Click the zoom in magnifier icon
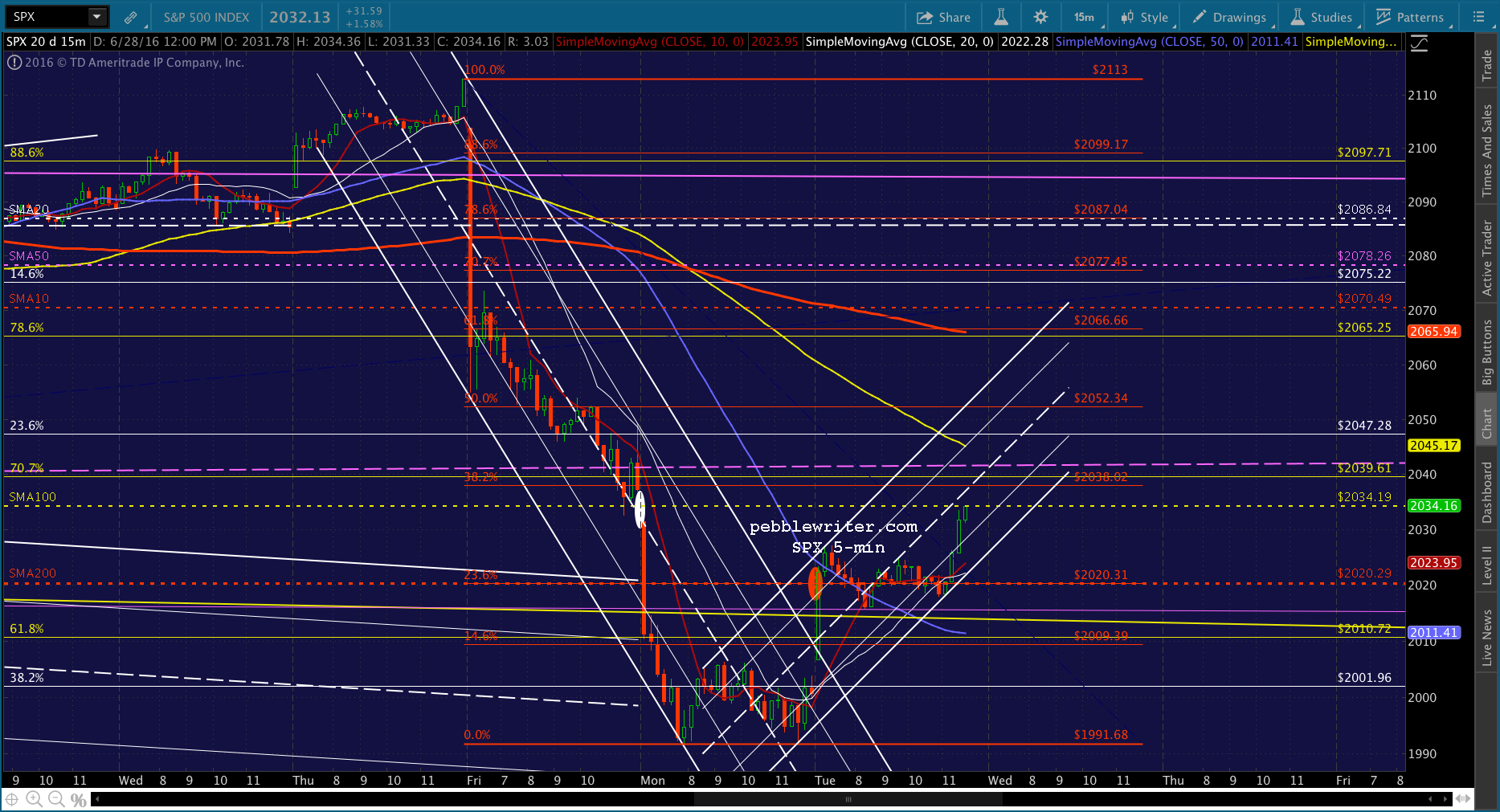This screenshot has height=812, width=1500. (x=34, y=799)
